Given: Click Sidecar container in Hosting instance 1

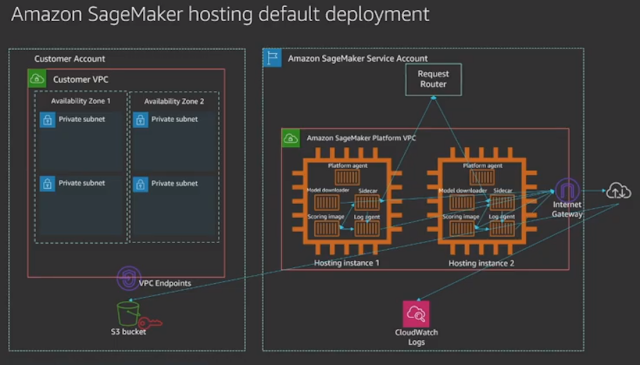Looking at the screenshot, I should pos(367,203).
